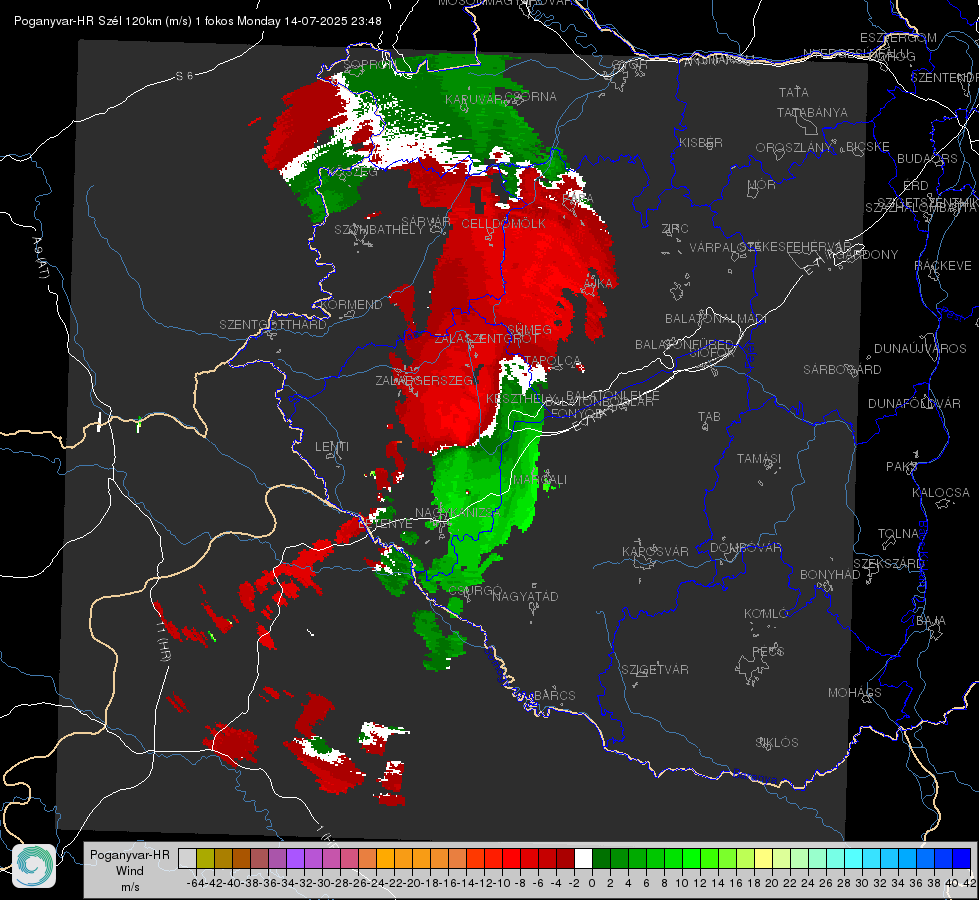Image resolution: width=979 pixels, height=900 pixels.
Task: Choose the dark green swatch beside the white one
Action: pyautogui.click(x=601, y=859)
